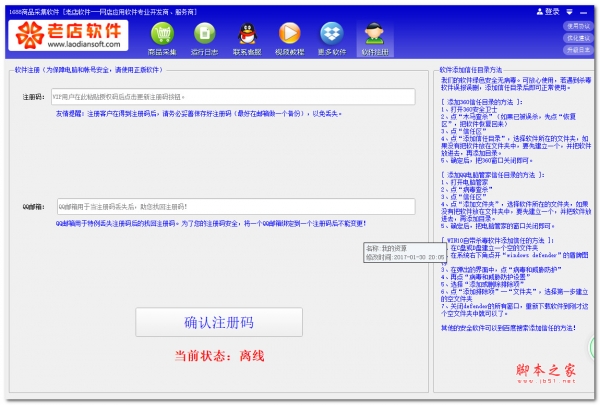Open the 联系客服 QQ penguin icon
Screen dimensions: 600x405
(x=247, y=39)
